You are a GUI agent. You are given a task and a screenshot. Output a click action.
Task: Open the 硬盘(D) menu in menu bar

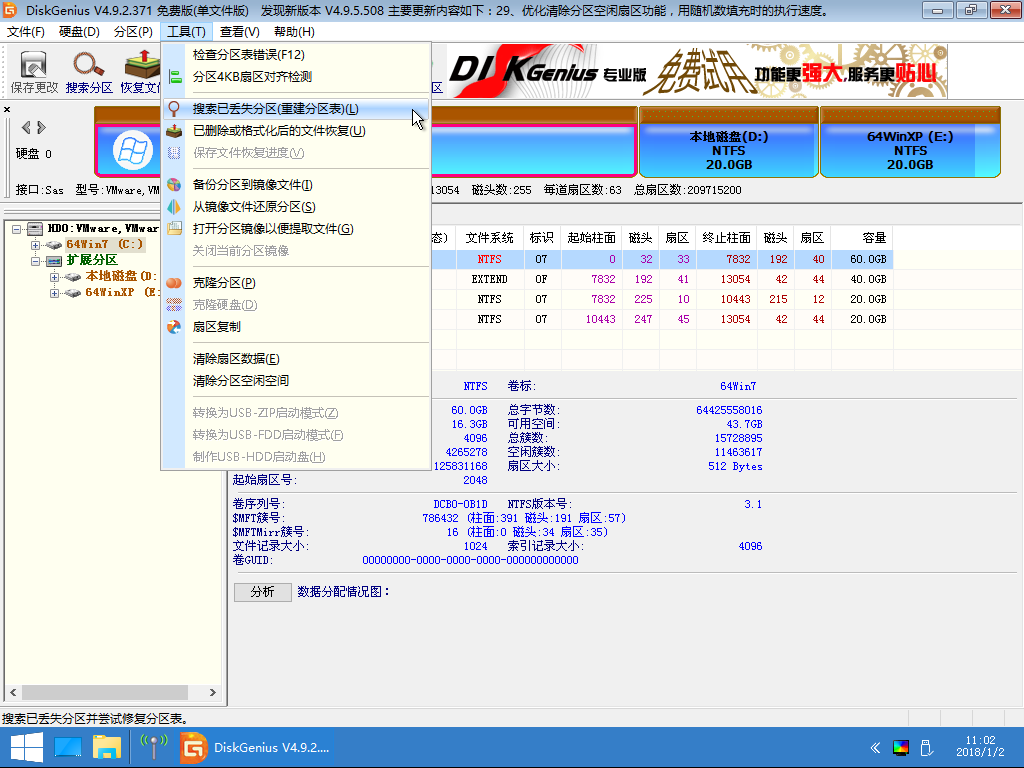(79, 32)
